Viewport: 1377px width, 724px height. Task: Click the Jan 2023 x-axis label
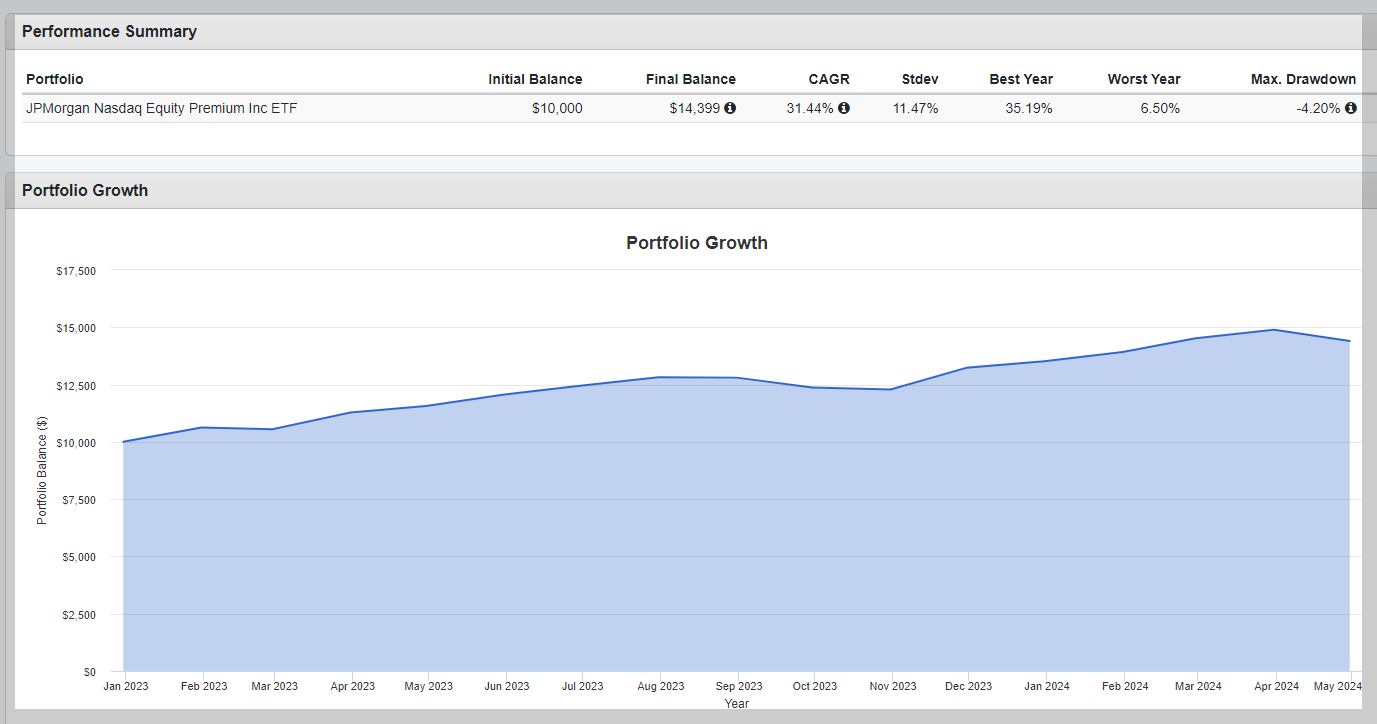[127, 686]
